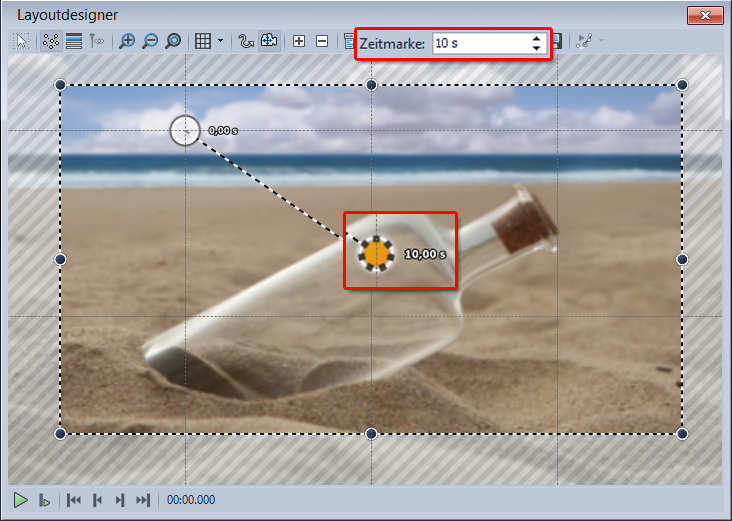Step to the next keyframe

[120, 500]
